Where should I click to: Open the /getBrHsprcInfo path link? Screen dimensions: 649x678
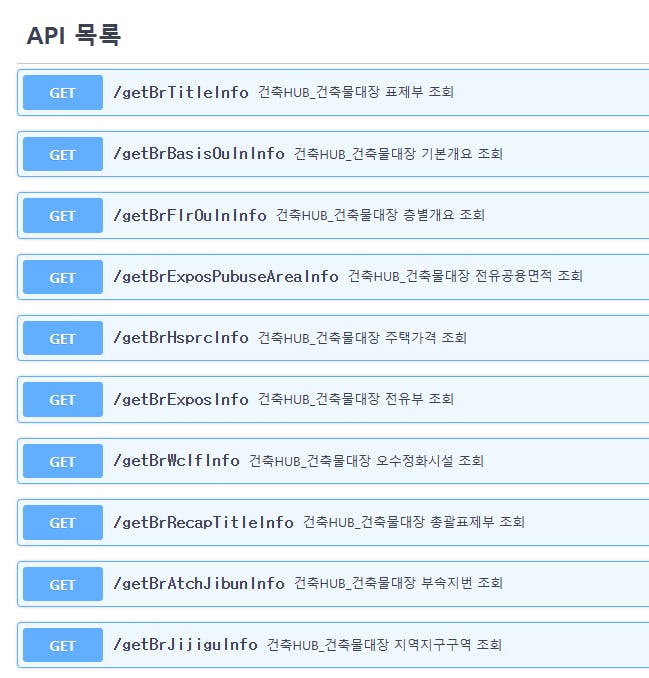pos(180,337)
